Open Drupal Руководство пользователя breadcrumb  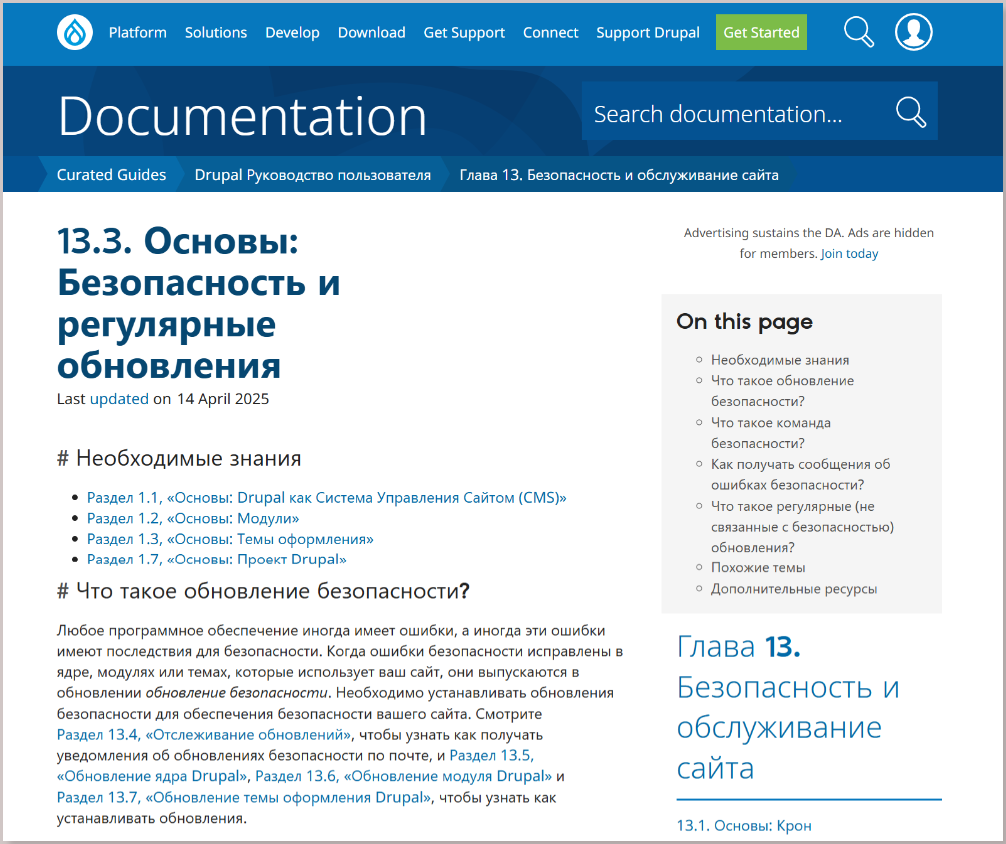click(312, 175)
